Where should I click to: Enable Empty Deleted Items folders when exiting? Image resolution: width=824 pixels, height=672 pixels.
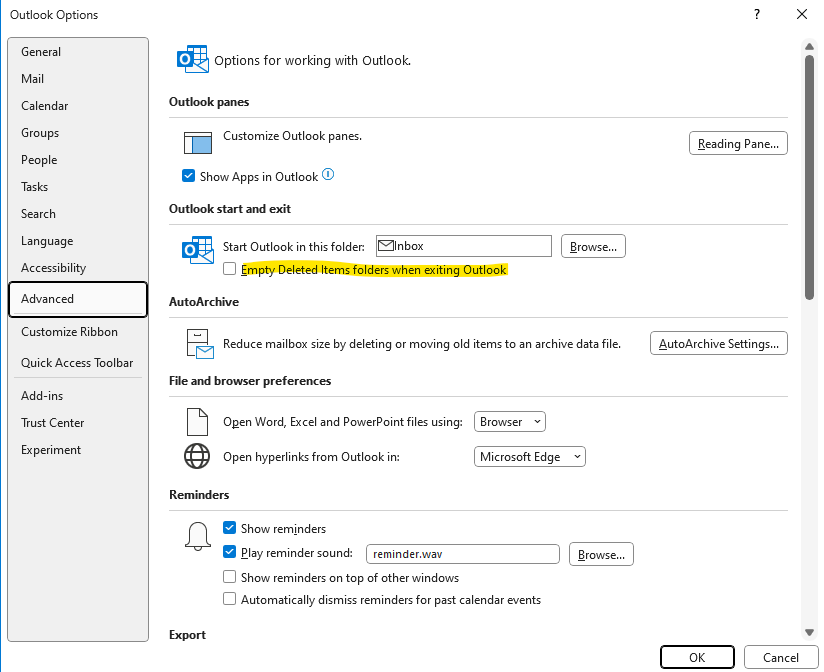tap(230, 269)
